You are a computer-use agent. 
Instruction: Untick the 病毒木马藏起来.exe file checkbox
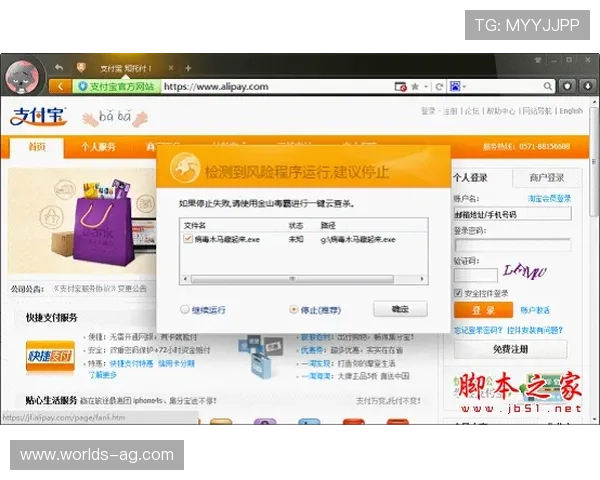(x=188, y=239)
